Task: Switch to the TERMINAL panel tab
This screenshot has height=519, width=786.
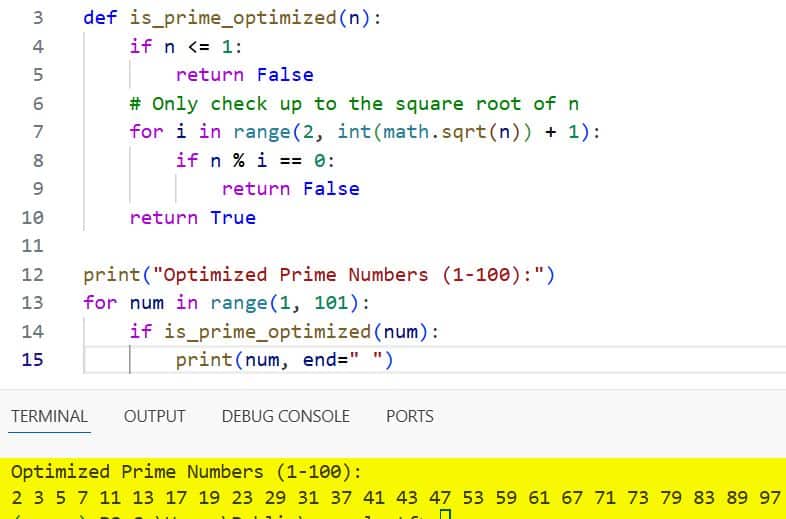Action: coord(49,416)
